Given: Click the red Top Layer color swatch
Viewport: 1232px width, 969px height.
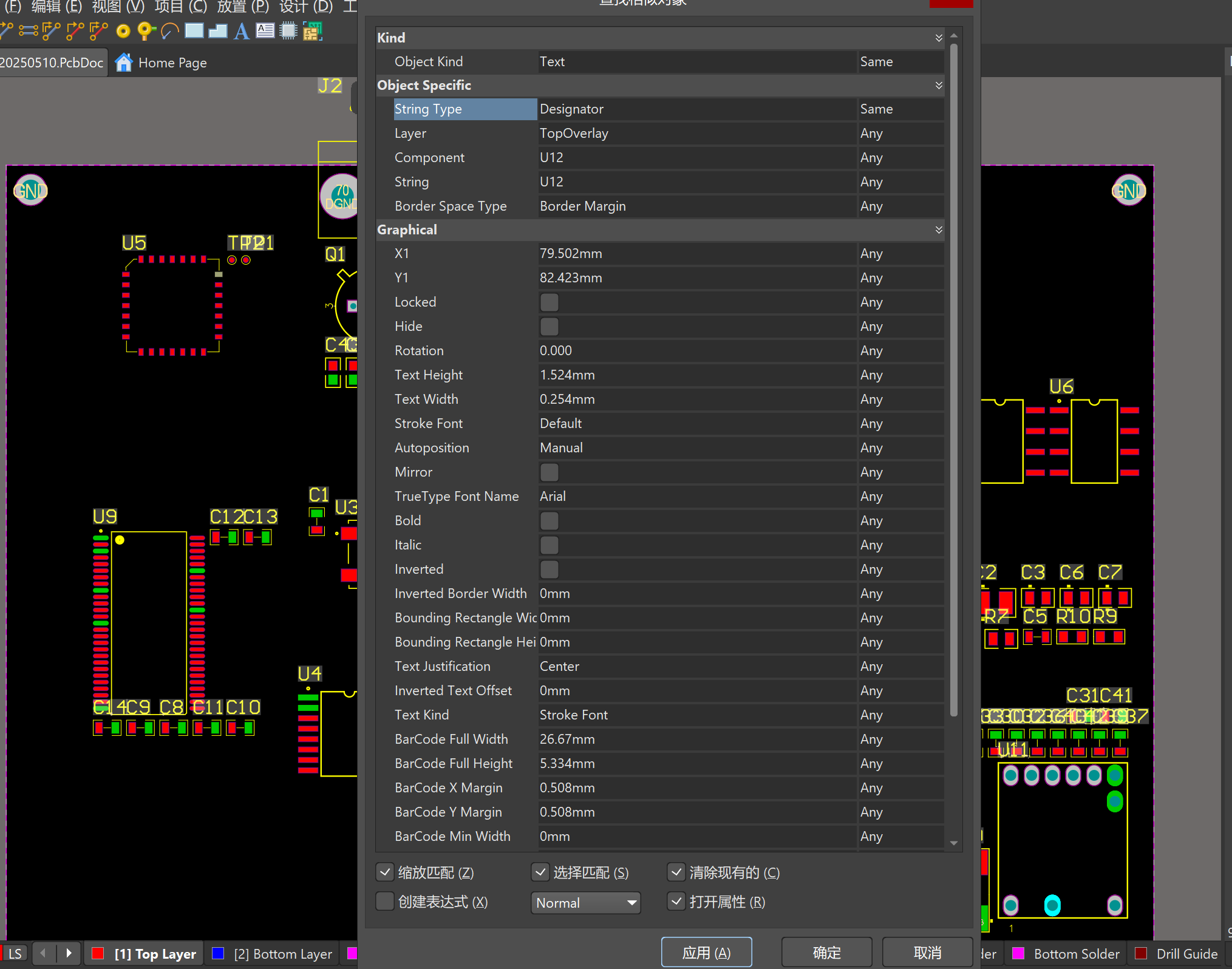Looking at the screenshot, I should click(98, 954).
